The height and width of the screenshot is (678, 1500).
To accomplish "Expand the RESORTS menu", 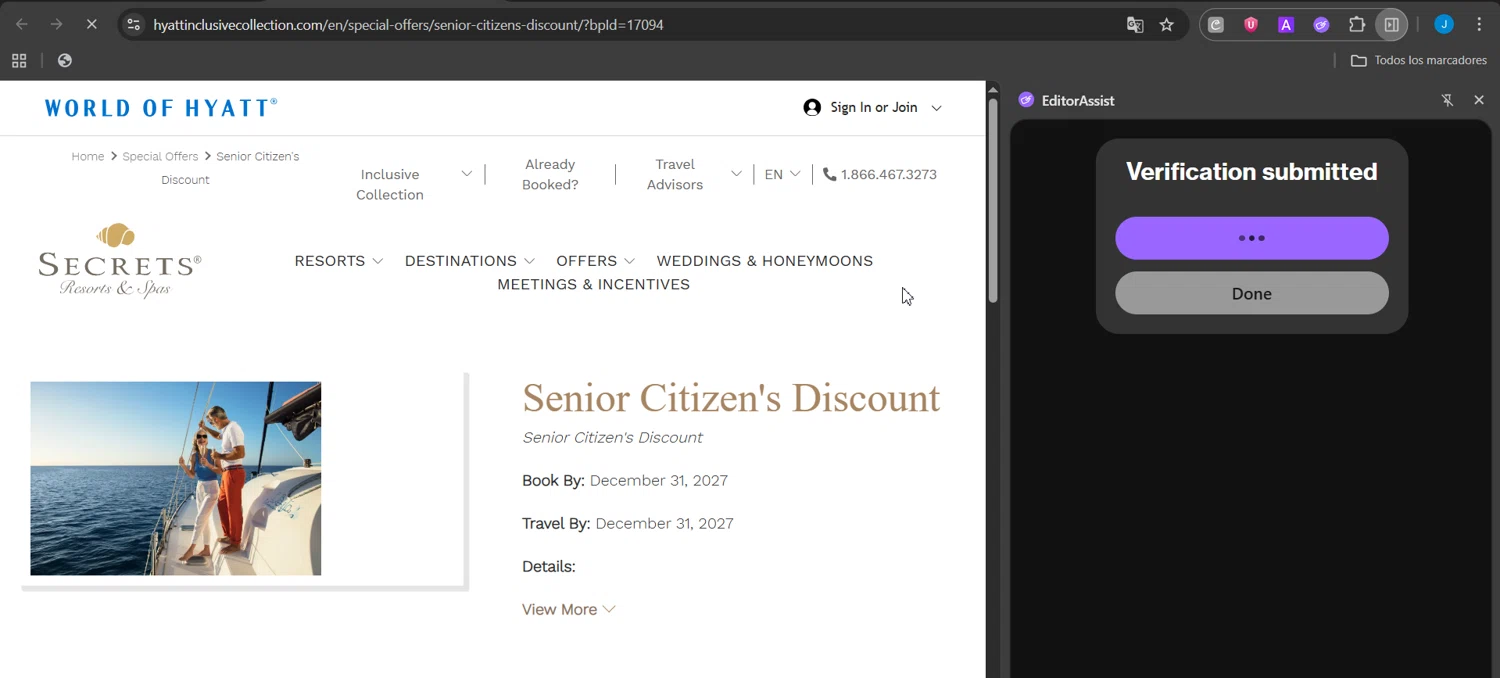I will (338, 261).
